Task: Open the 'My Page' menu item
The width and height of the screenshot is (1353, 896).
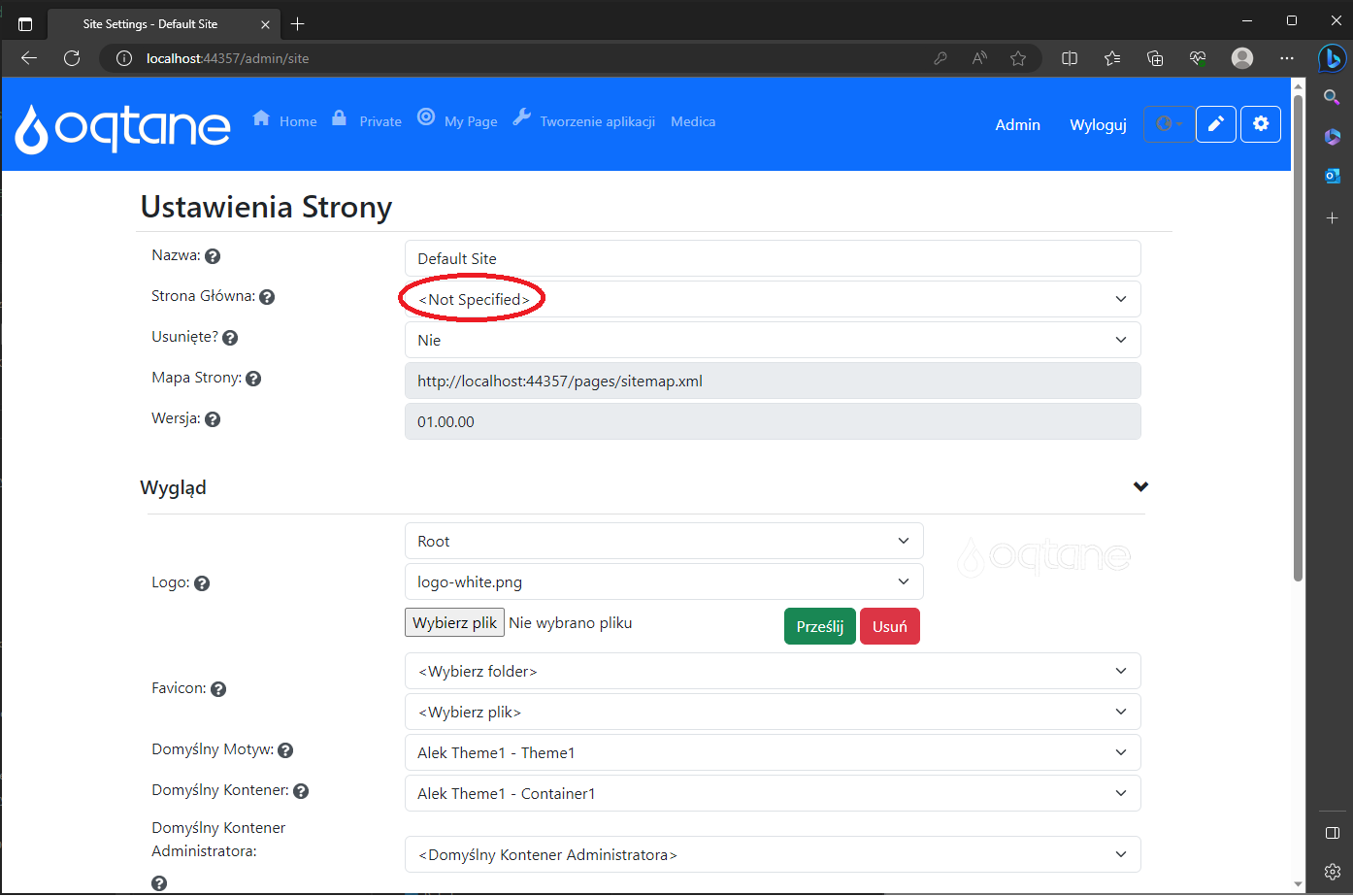Action: coord(469,120)
